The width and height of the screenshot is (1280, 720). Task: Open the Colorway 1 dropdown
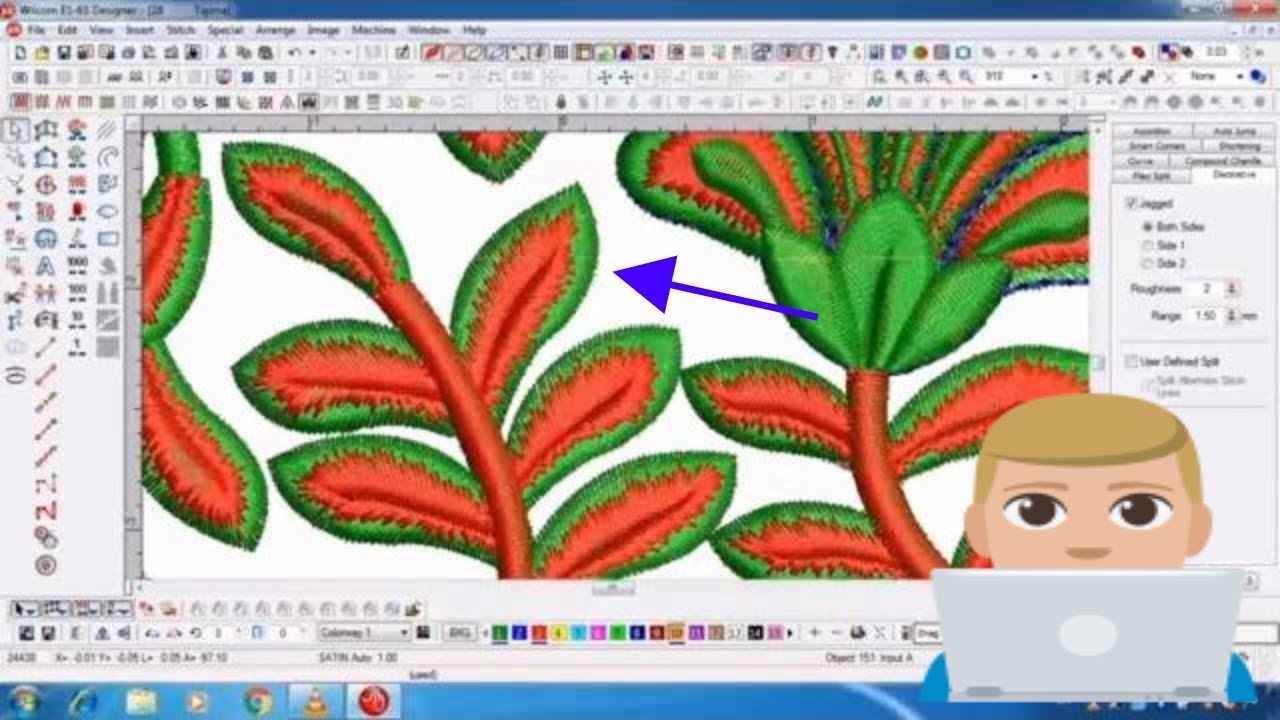click(364, 633)
